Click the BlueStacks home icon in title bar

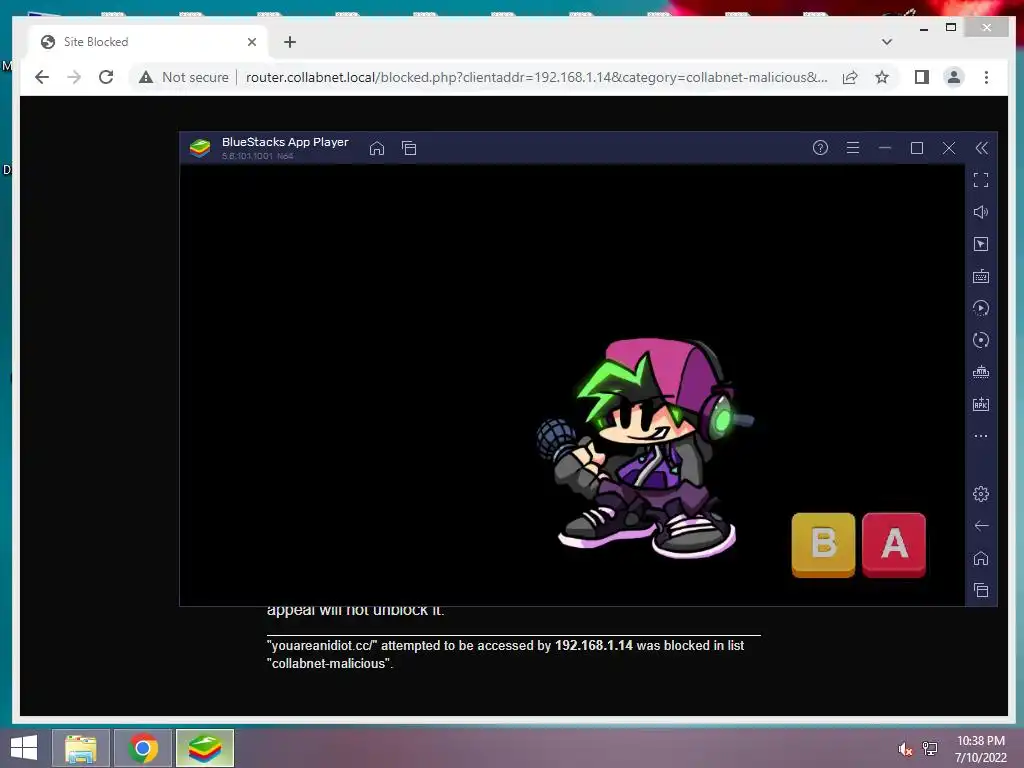click(377, 148)
